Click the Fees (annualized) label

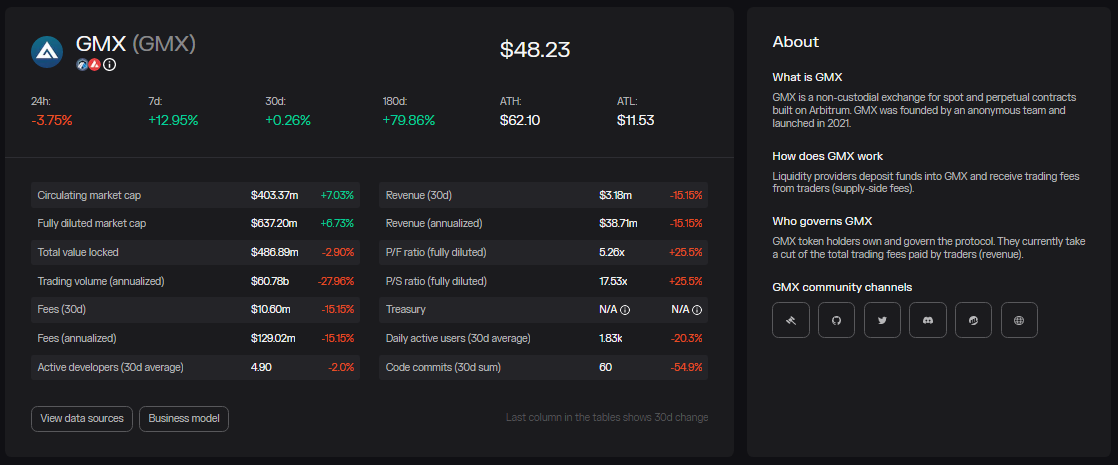(x=76, y=338)
